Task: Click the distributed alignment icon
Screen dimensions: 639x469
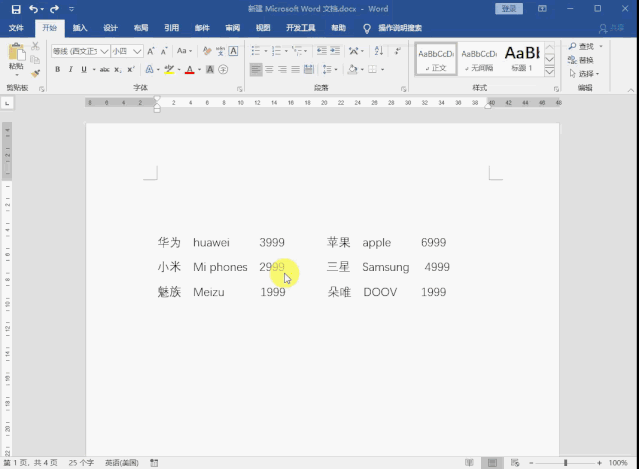Action: click(x=309, y=69)
